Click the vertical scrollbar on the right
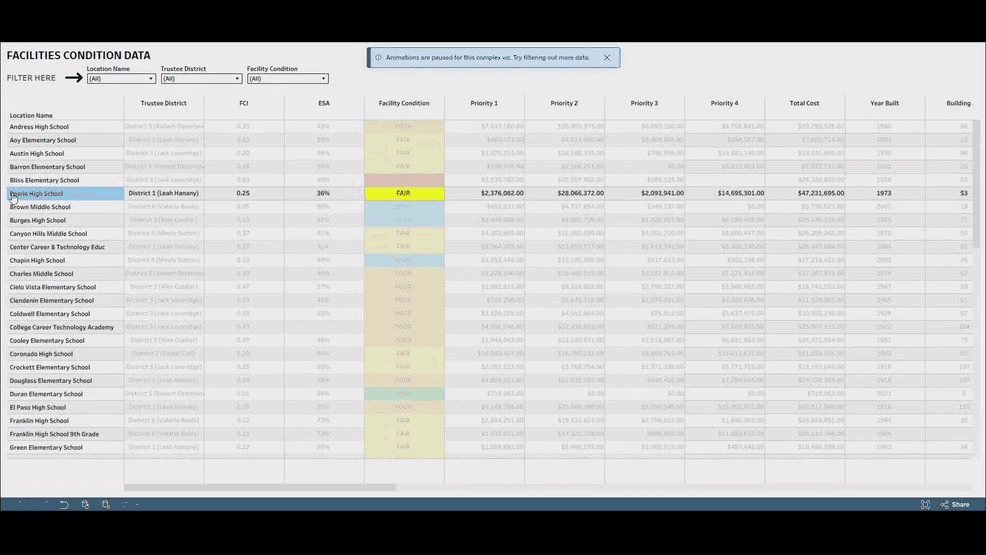The height and width of the screenshot is (555, 986). [x=976, y=184]
